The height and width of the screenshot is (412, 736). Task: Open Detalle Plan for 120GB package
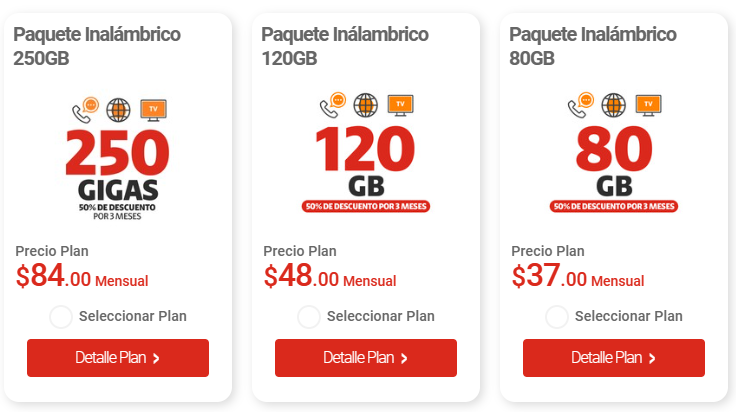(366, 358)
